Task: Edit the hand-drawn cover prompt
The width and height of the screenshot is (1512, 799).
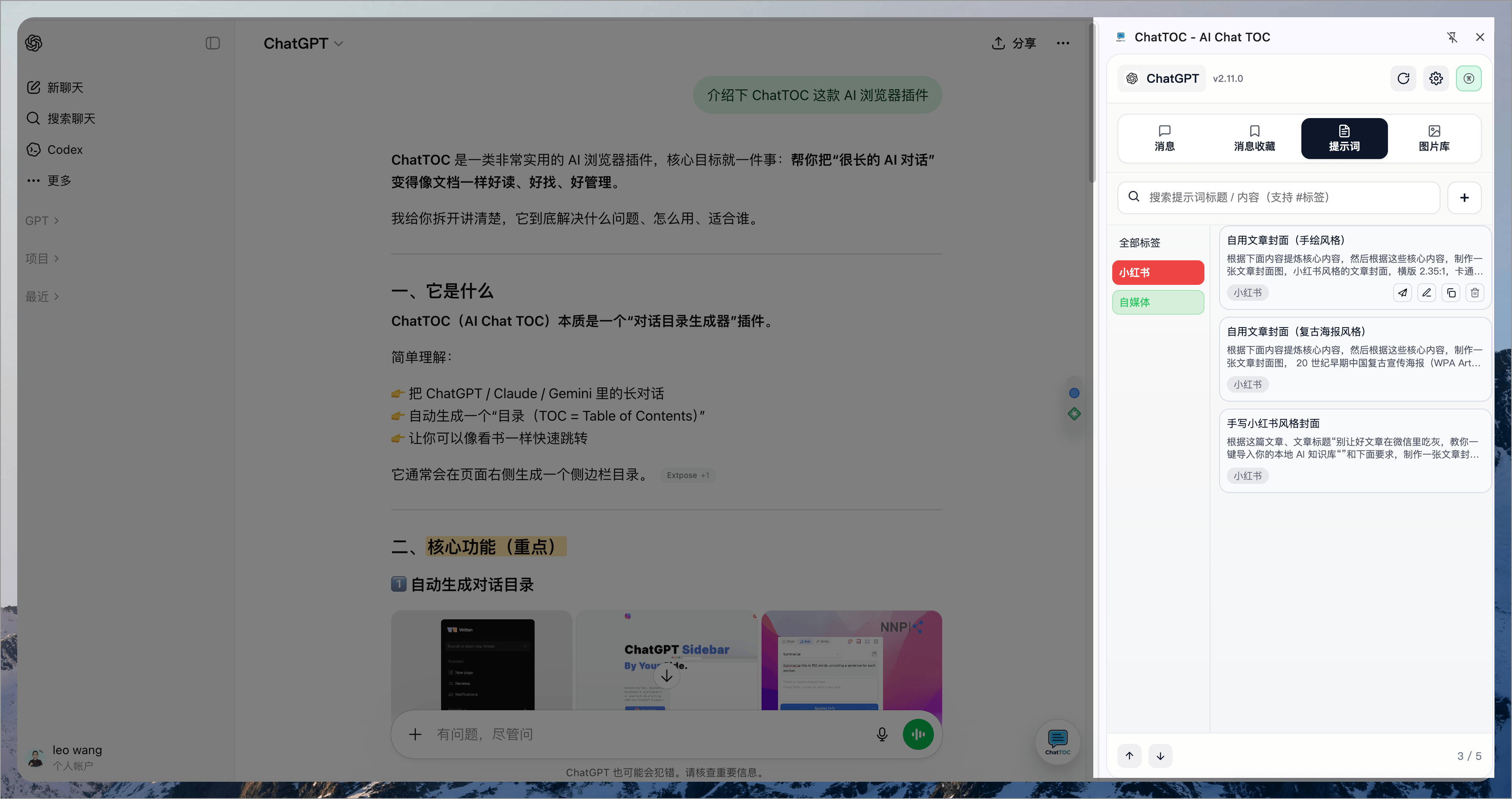Action: coord(1426,292)
